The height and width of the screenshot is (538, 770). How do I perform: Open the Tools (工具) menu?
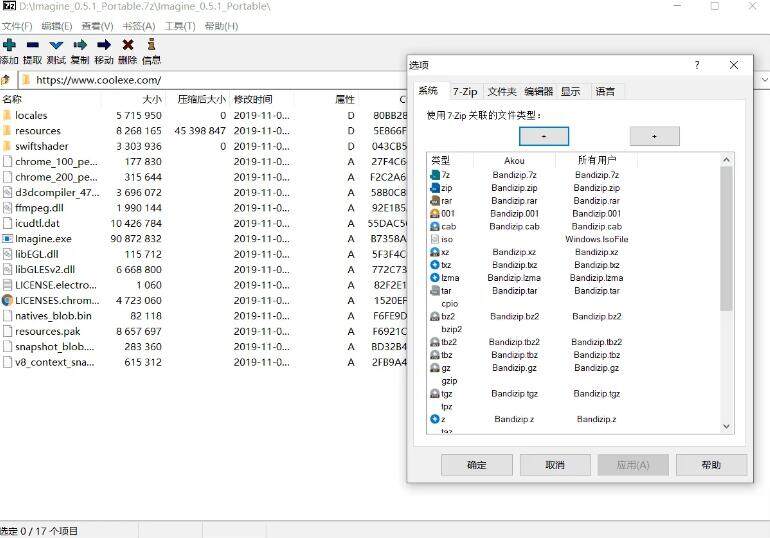tap(180, 26)
